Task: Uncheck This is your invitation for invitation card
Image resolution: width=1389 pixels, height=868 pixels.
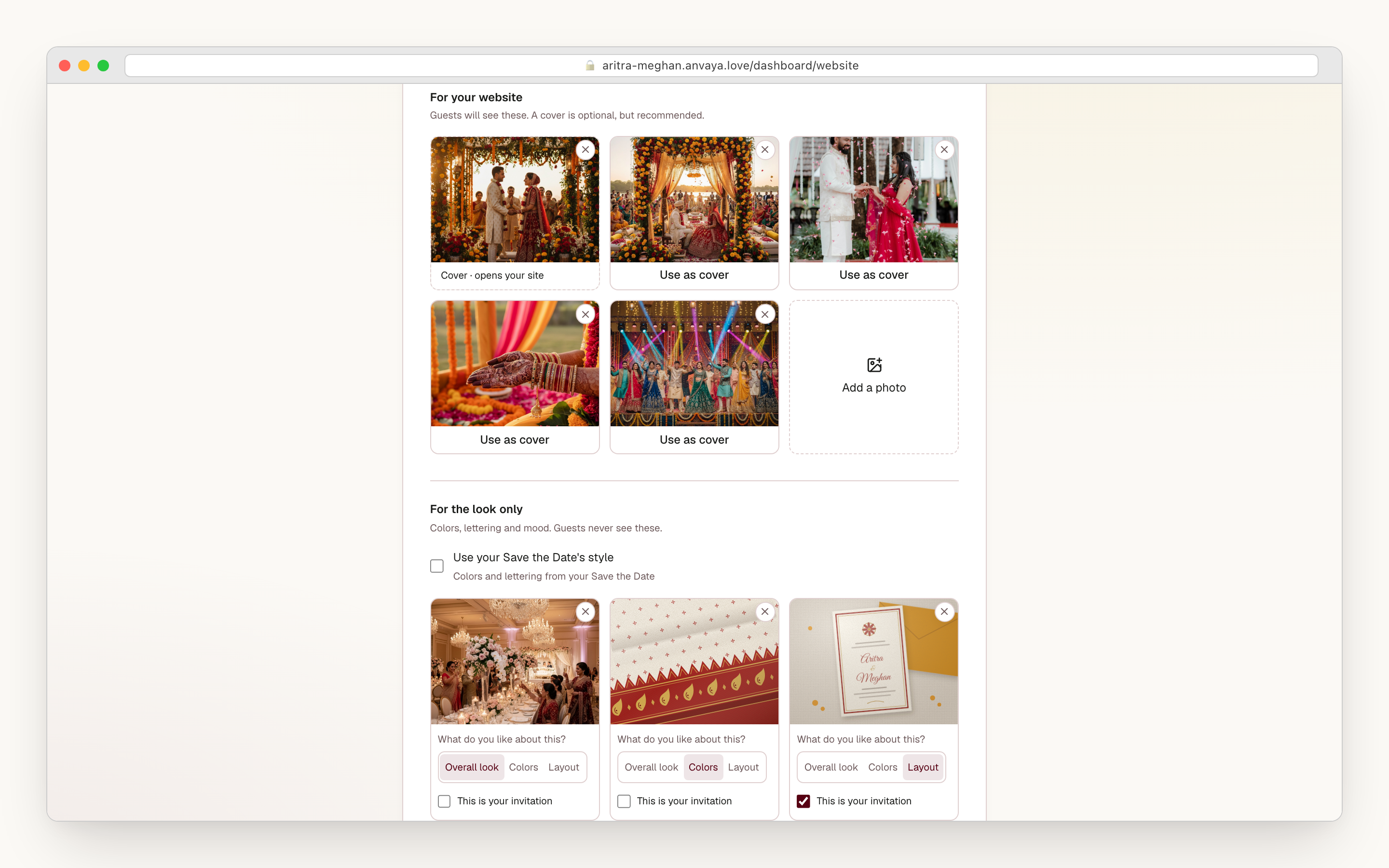Action: tap(803, 801)
